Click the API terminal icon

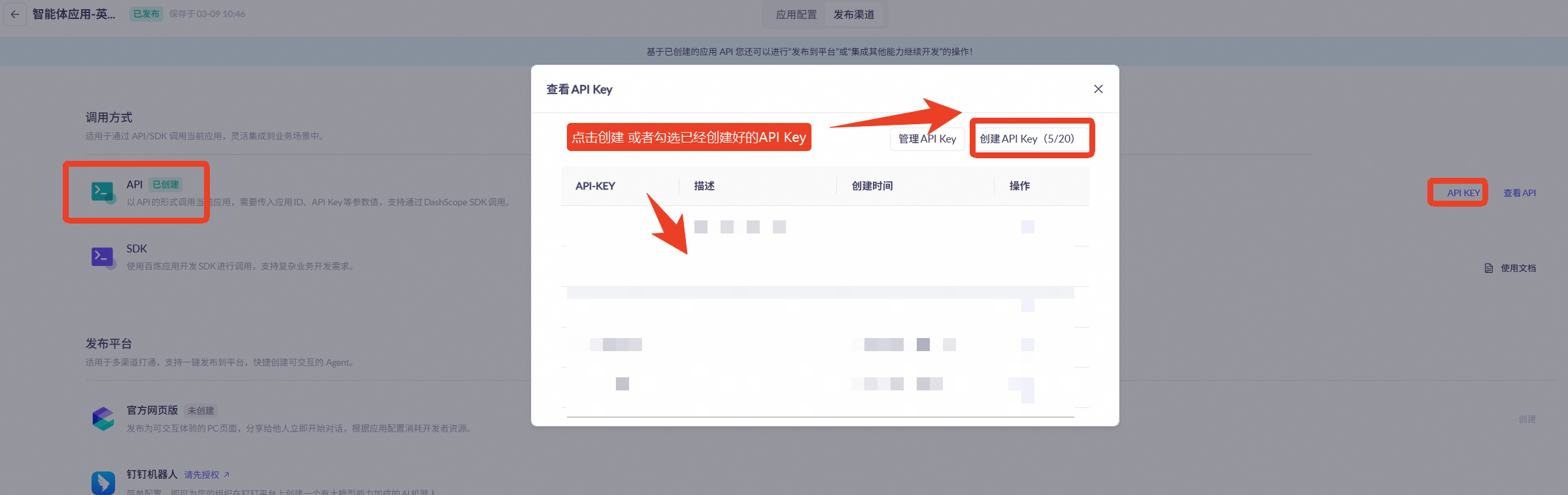pyautogui.click(x=103, y=192)
